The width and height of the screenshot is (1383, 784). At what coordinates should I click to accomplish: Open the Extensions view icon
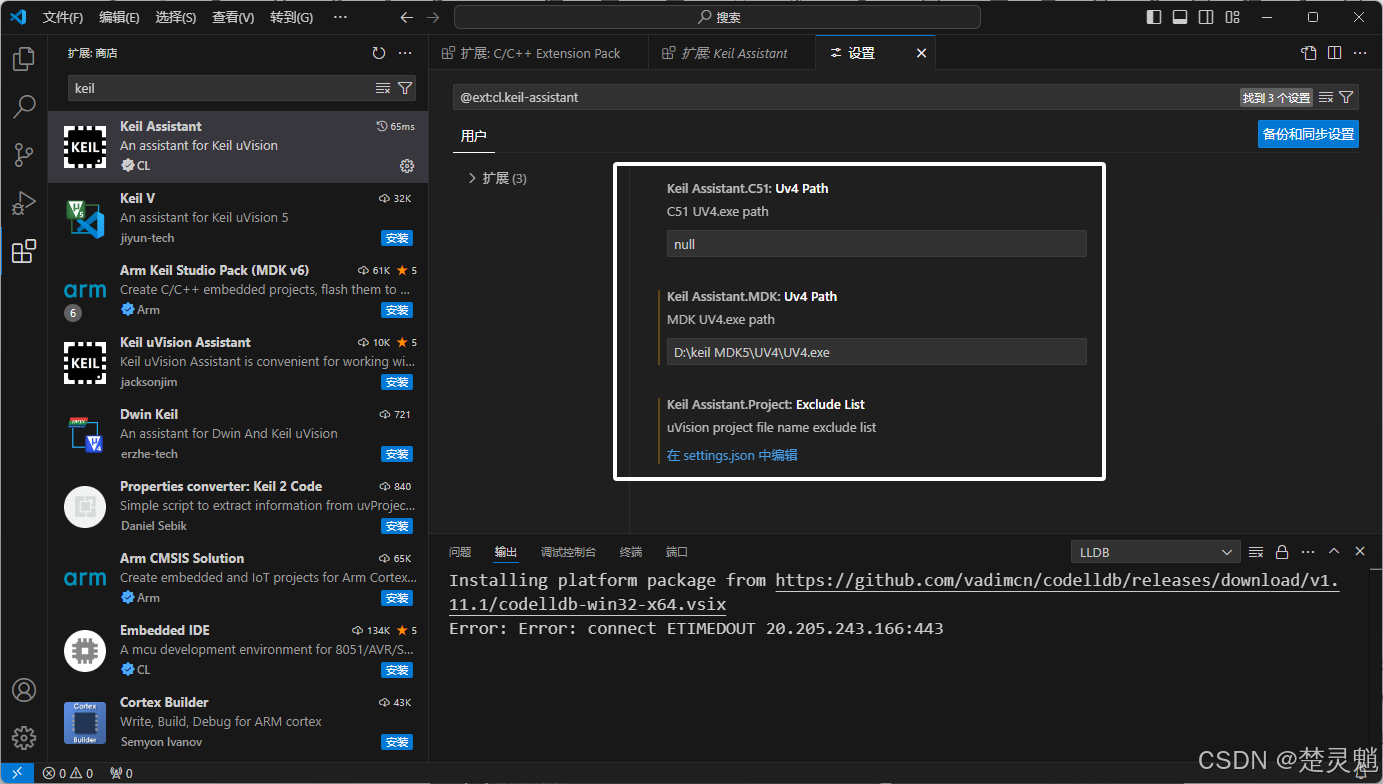coord(24,251)
